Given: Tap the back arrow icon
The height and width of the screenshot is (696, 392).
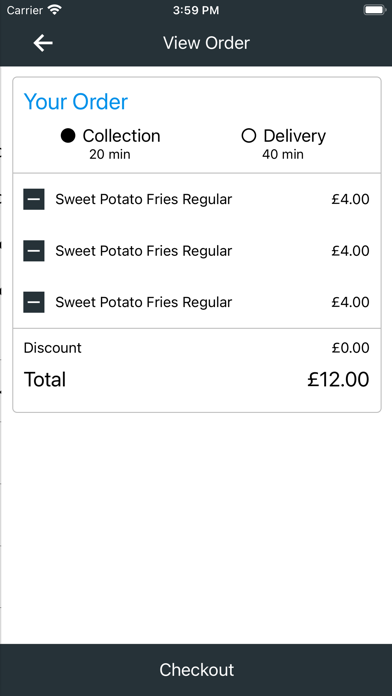Looking at the screenshot, I should pyautogui.click(x=43, y=43).
